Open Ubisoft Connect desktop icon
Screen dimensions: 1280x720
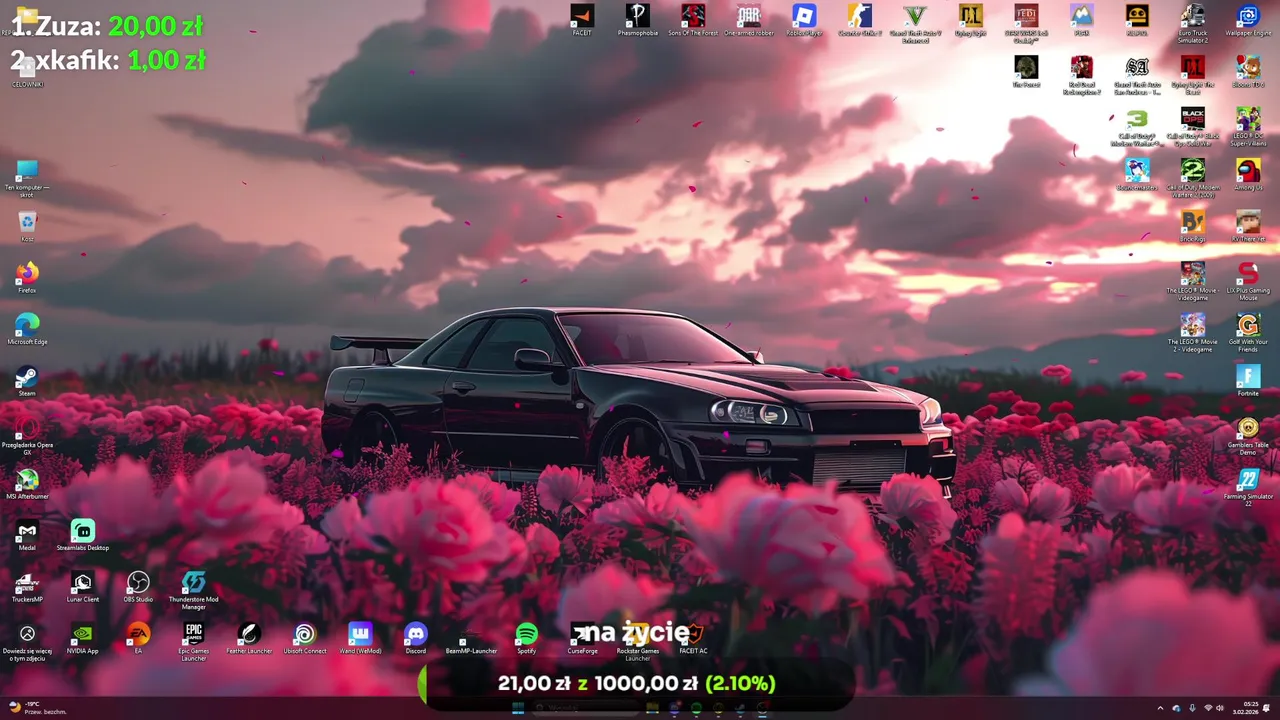(305, 640)
